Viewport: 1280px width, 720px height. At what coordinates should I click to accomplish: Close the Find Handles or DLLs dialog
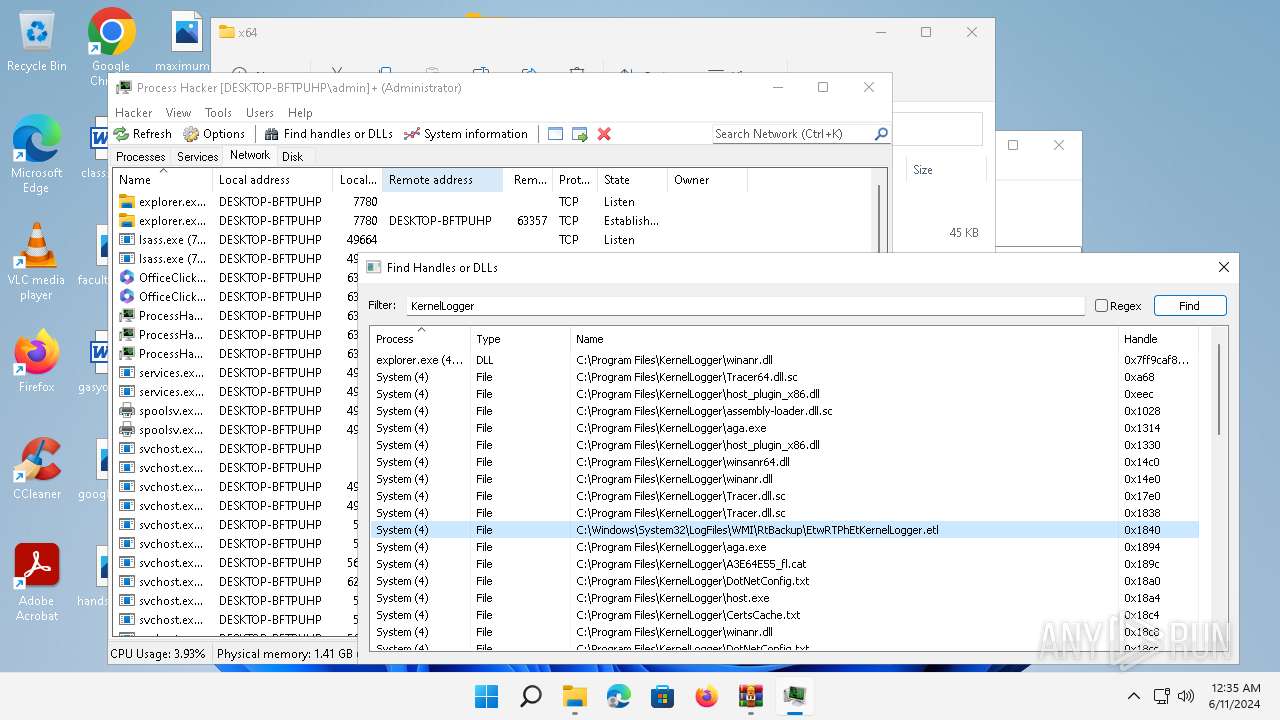[1223, 267]
